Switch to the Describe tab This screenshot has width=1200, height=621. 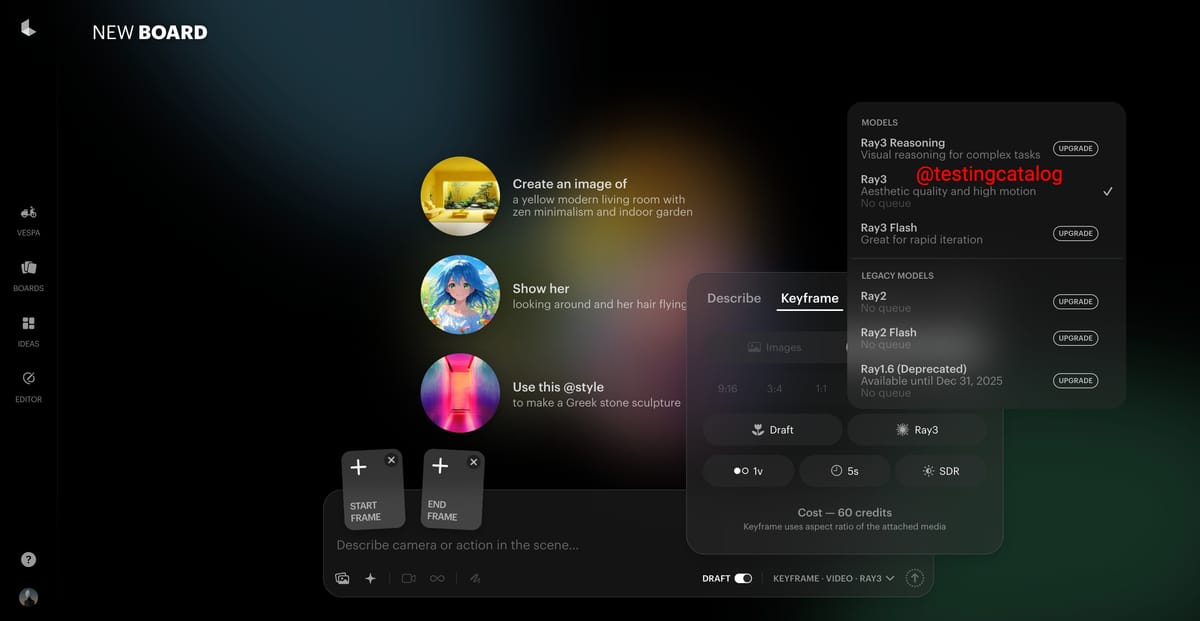pos(733,298)
